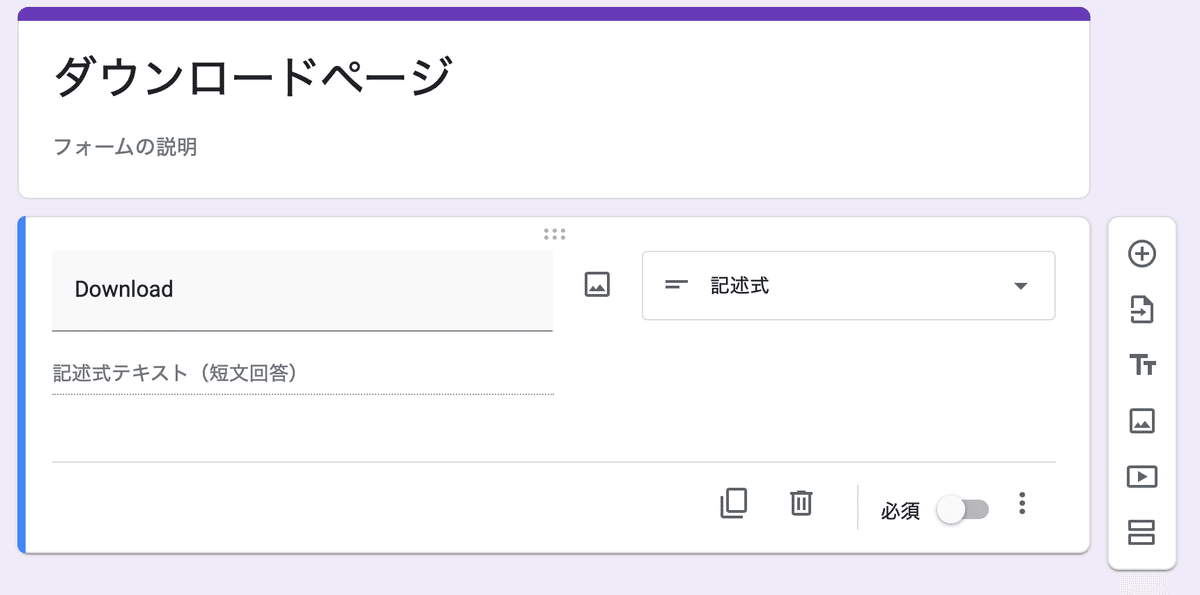Click the add question plus icon
Viewport: 1200px width, 595px height.
1142,254
